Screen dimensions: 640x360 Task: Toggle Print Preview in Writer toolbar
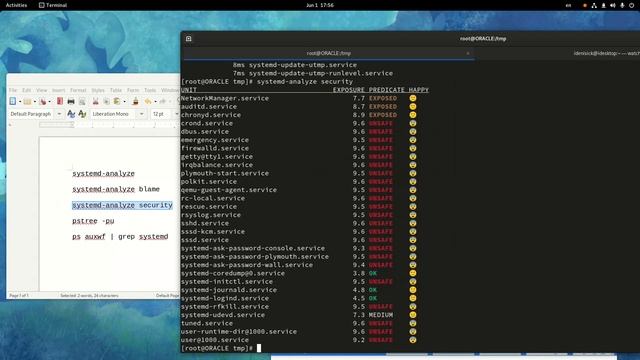[82, 101]
